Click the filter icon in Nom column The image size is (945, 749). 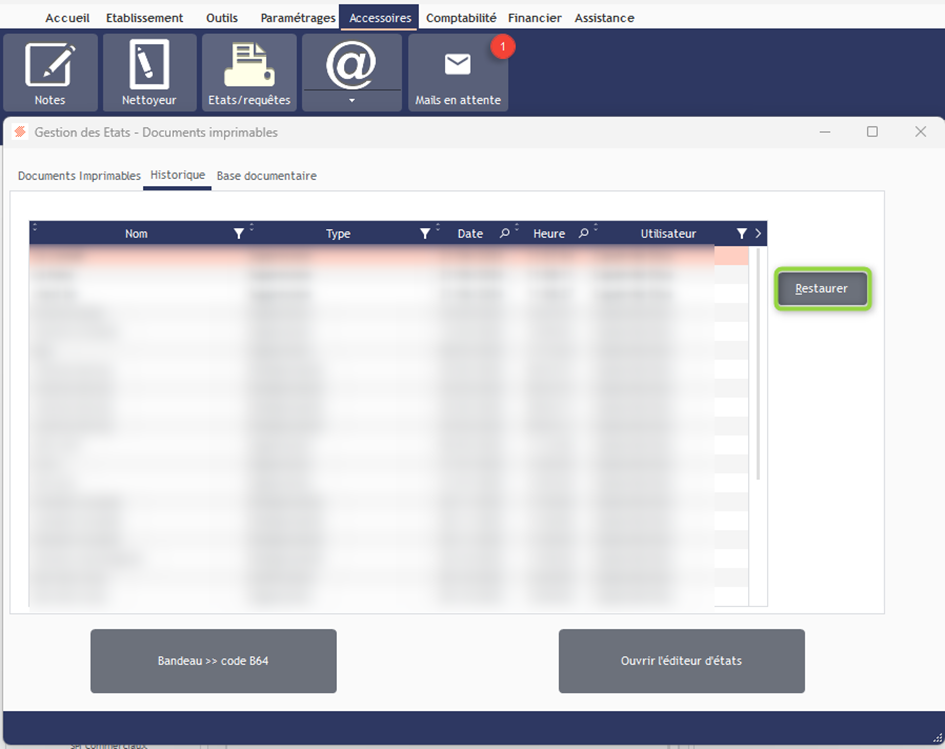(239, 234)
